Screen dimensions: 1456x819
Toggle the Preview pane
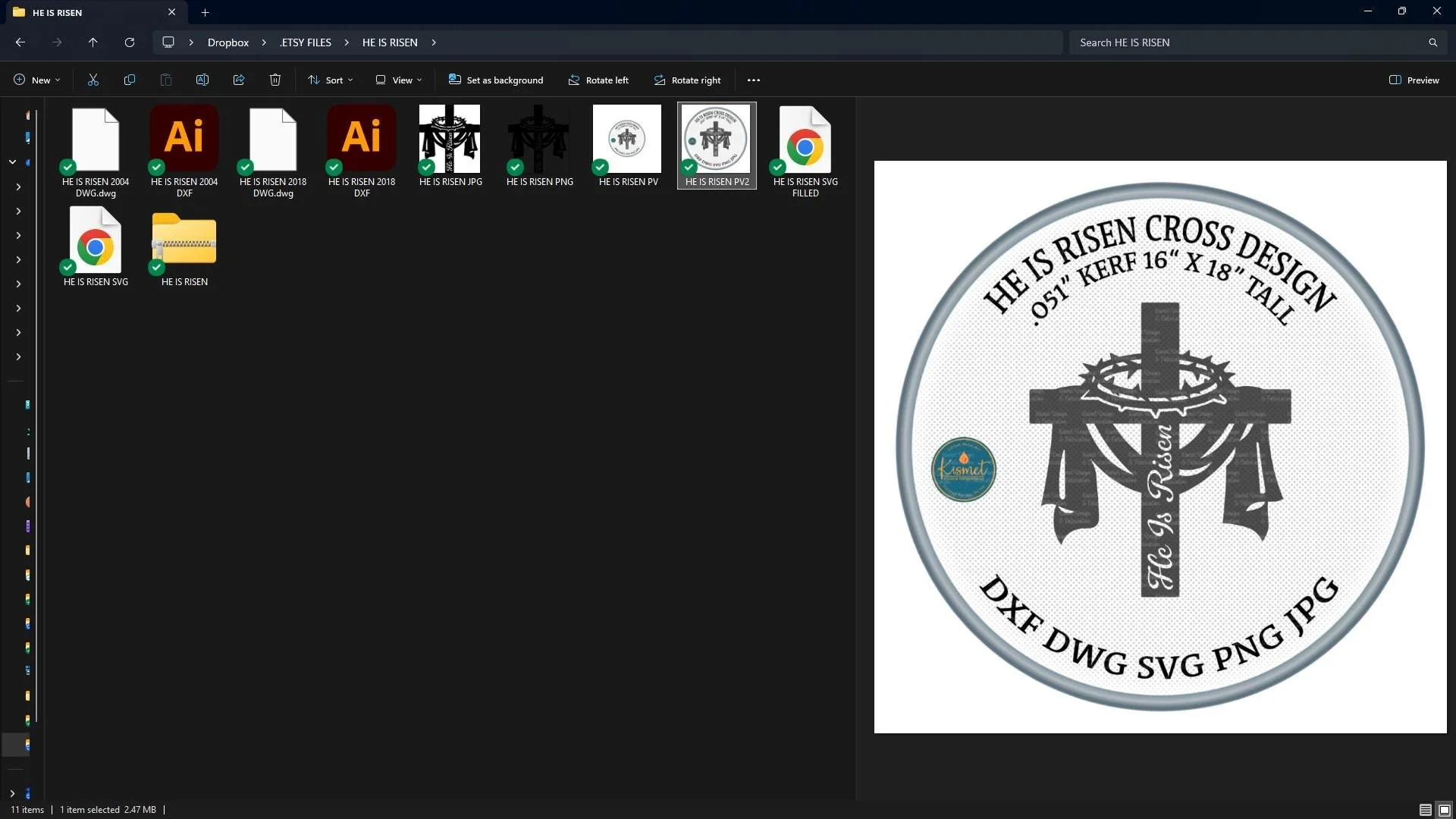coord(1414,80)
